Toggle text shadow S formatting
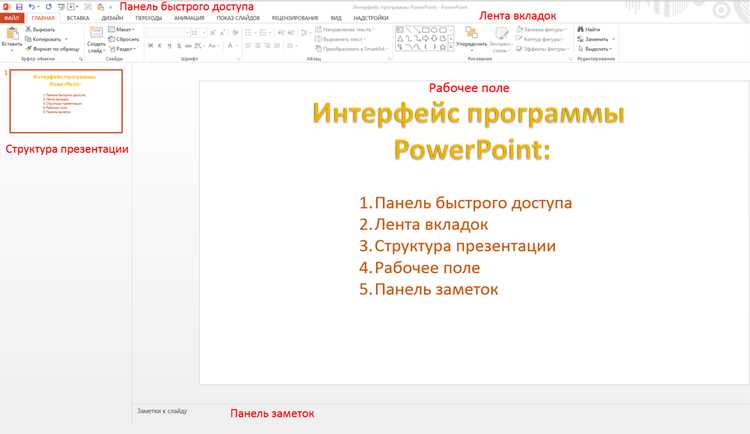This screenshot has width=750, height=434. point(179,46)
